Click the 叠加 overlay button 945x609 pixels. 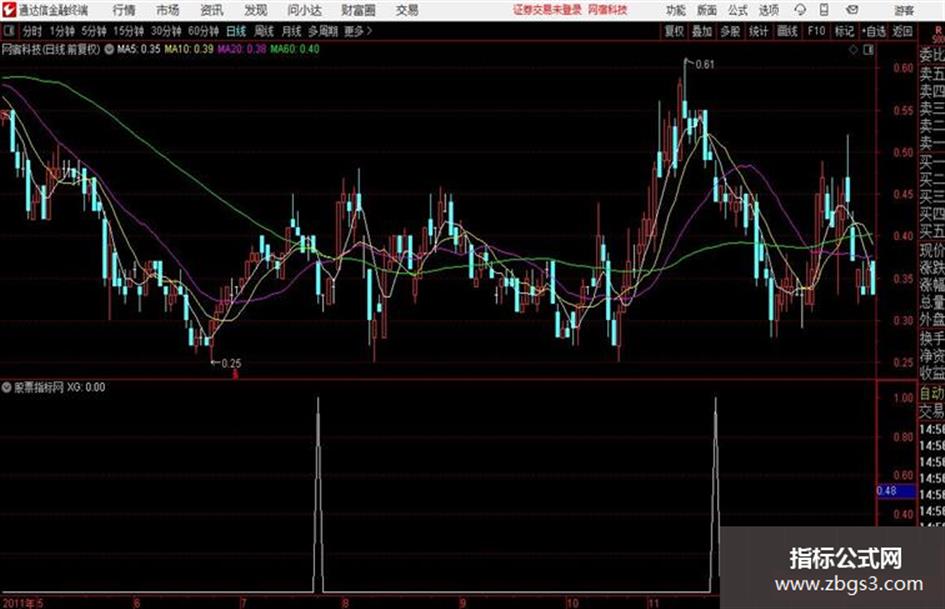point(702,31)
